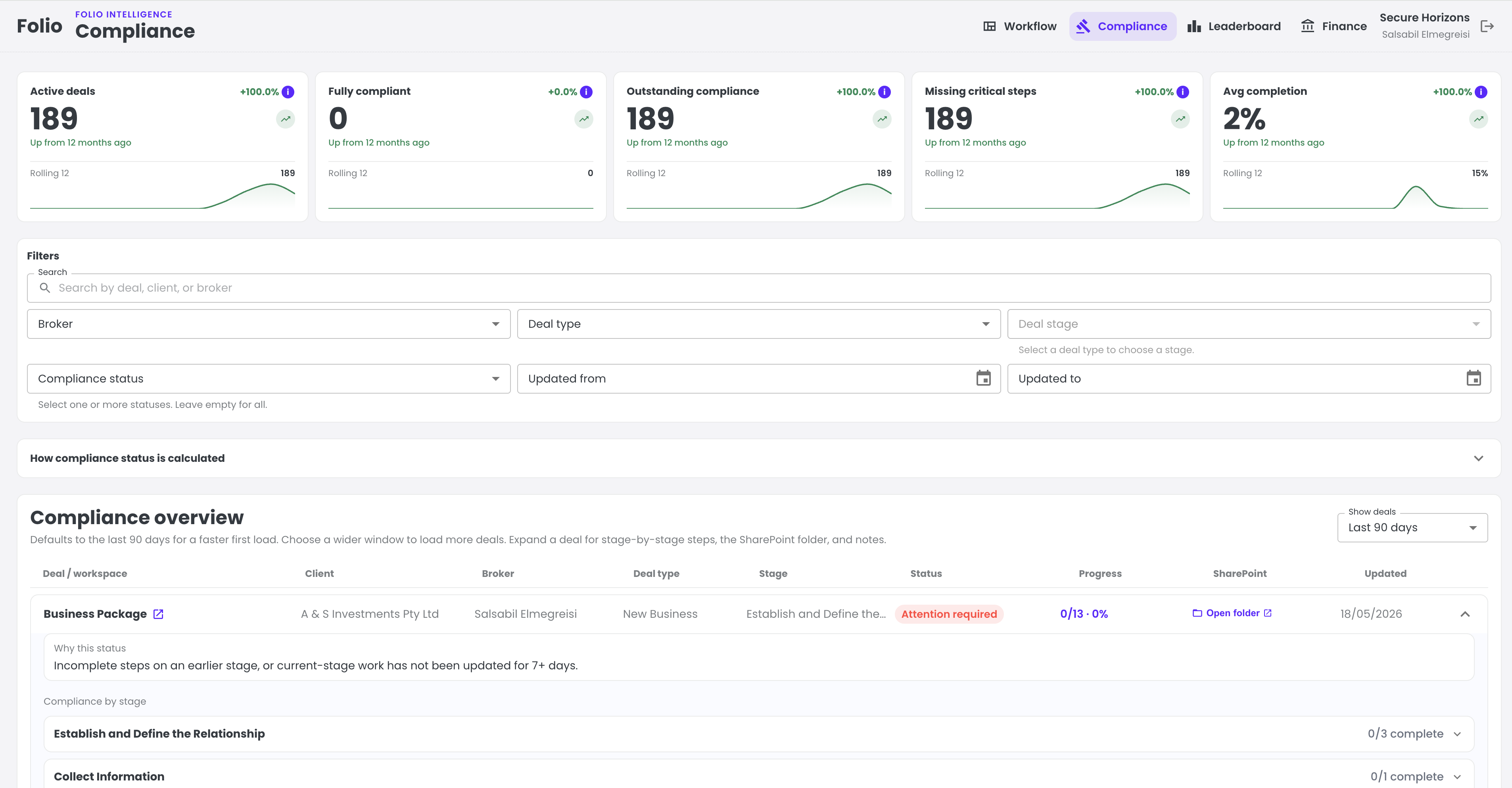Go to Workflow tab
This screenshot has height=788, width=1512.
click(x=1019, y=27)
